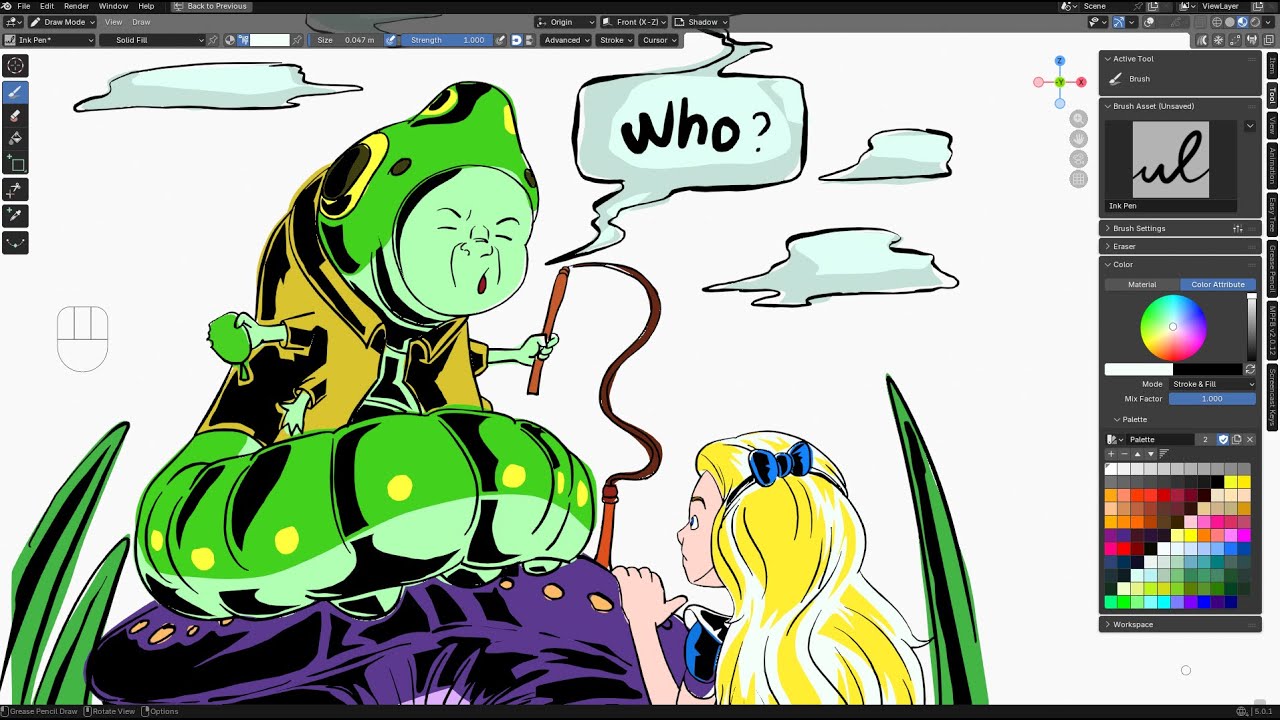Toggle show gizmo button in header
This screenshot has width=1280, height=720.
(x=1119, y=22)
